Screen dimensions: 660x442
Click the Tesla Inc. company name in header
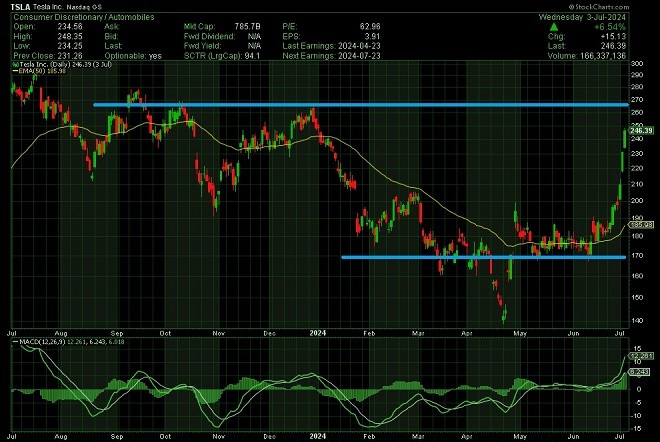pos(47,7)
